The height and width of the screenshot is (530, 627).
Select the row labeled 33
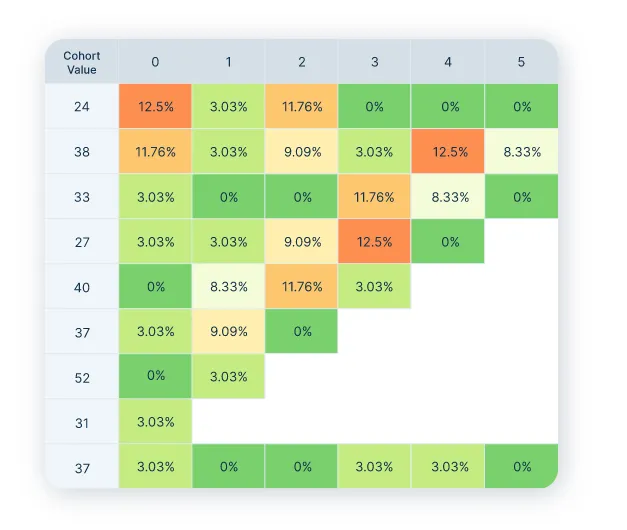click(81, 197)
